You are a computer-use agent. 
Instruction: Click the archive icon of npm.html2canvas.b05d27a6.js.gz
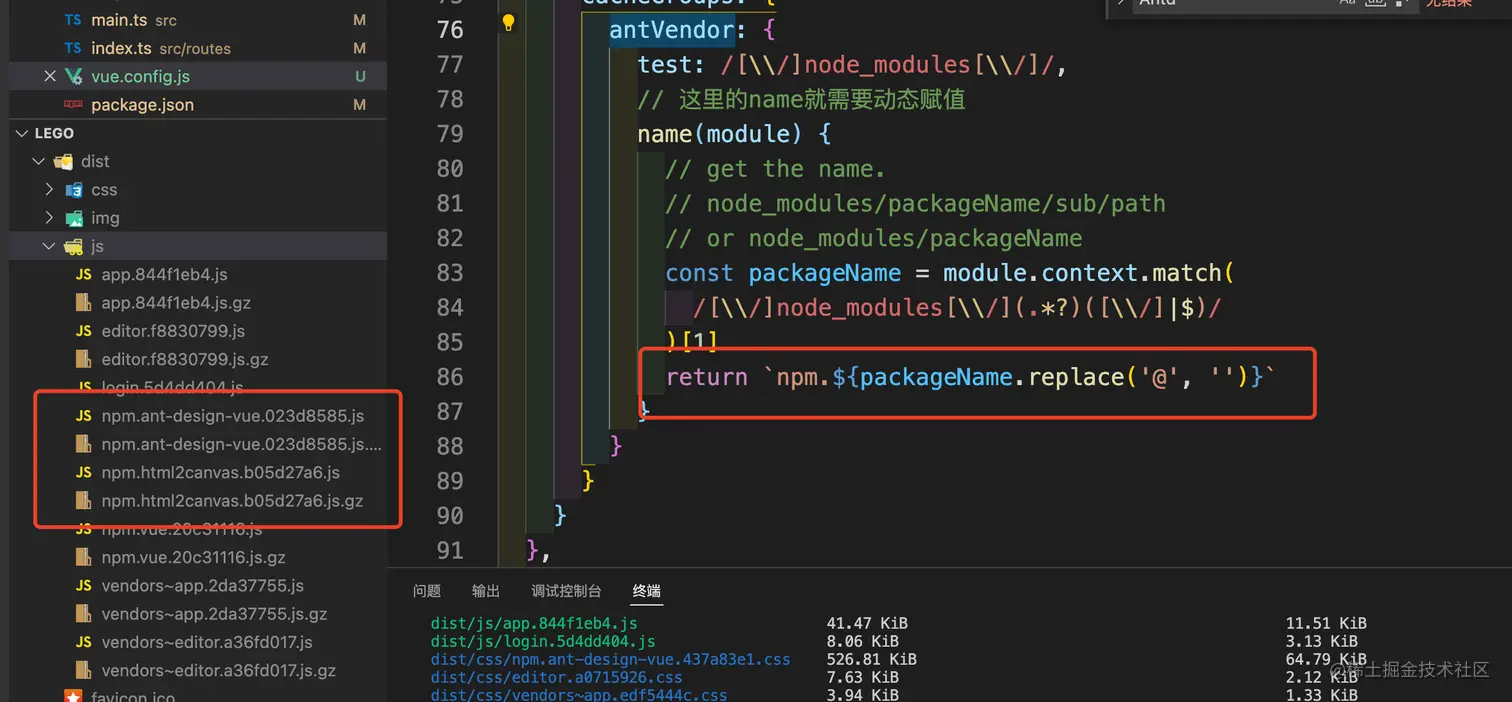click(84, 500)
